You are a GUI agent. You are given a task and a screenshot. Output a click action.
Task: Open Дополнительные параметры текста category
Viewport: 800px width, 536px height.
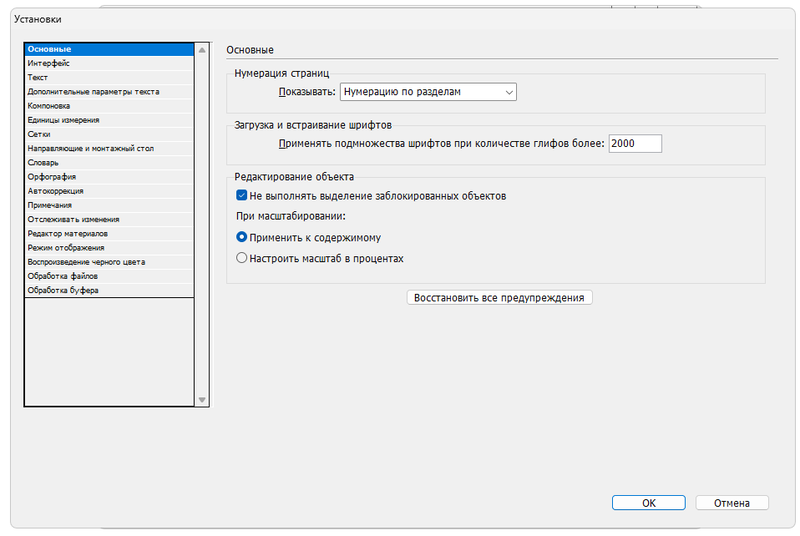109,92
